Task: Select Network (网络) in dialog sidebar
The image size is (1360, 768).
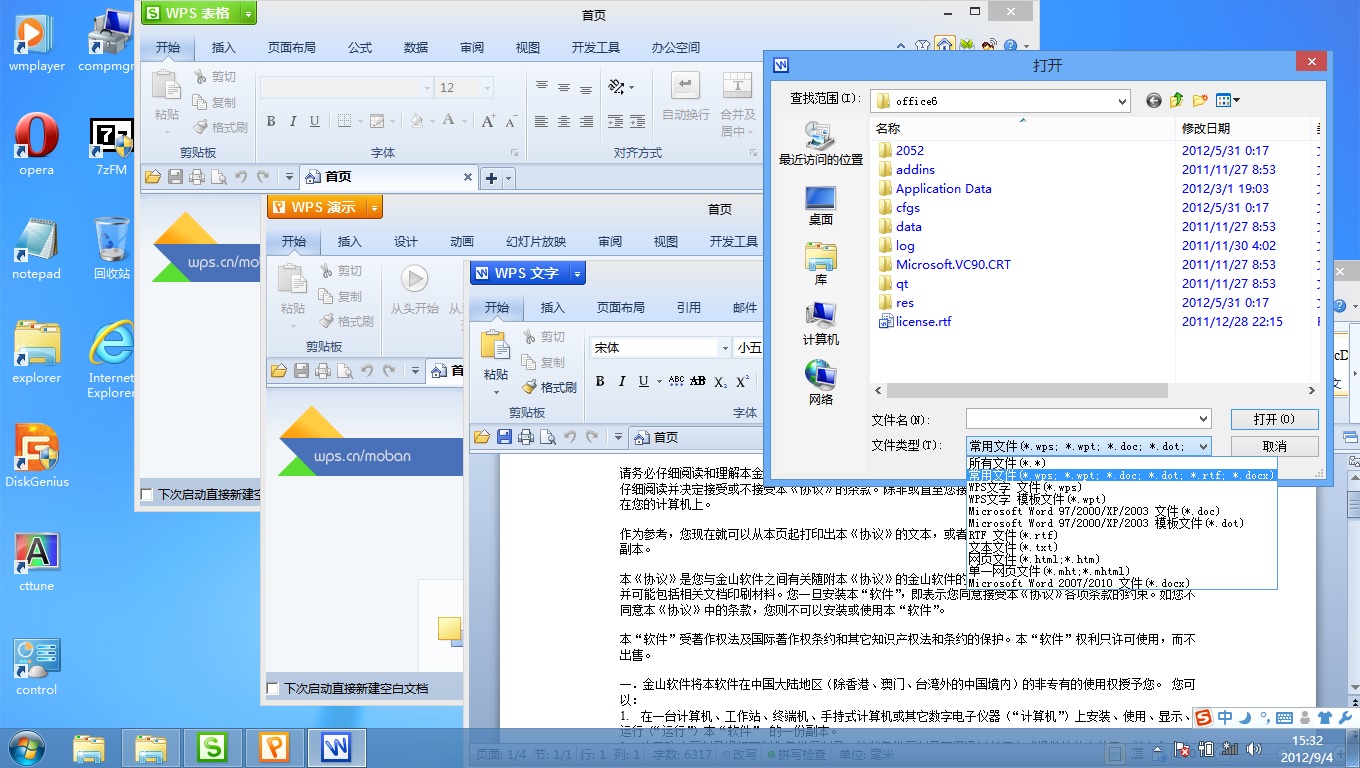Action: [x=820, y=384]
